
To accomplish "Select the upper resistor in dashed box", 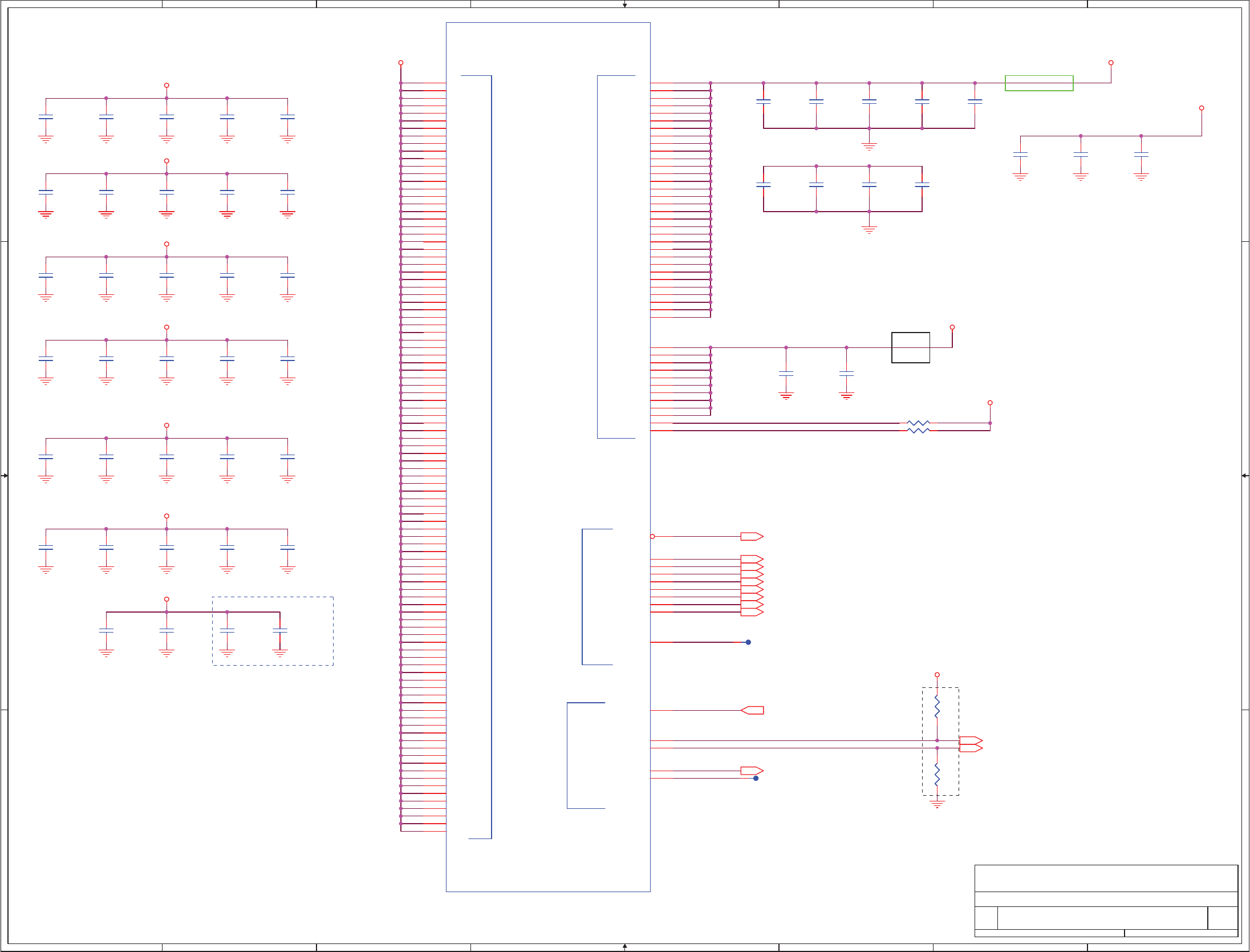I will pos(937,707).
